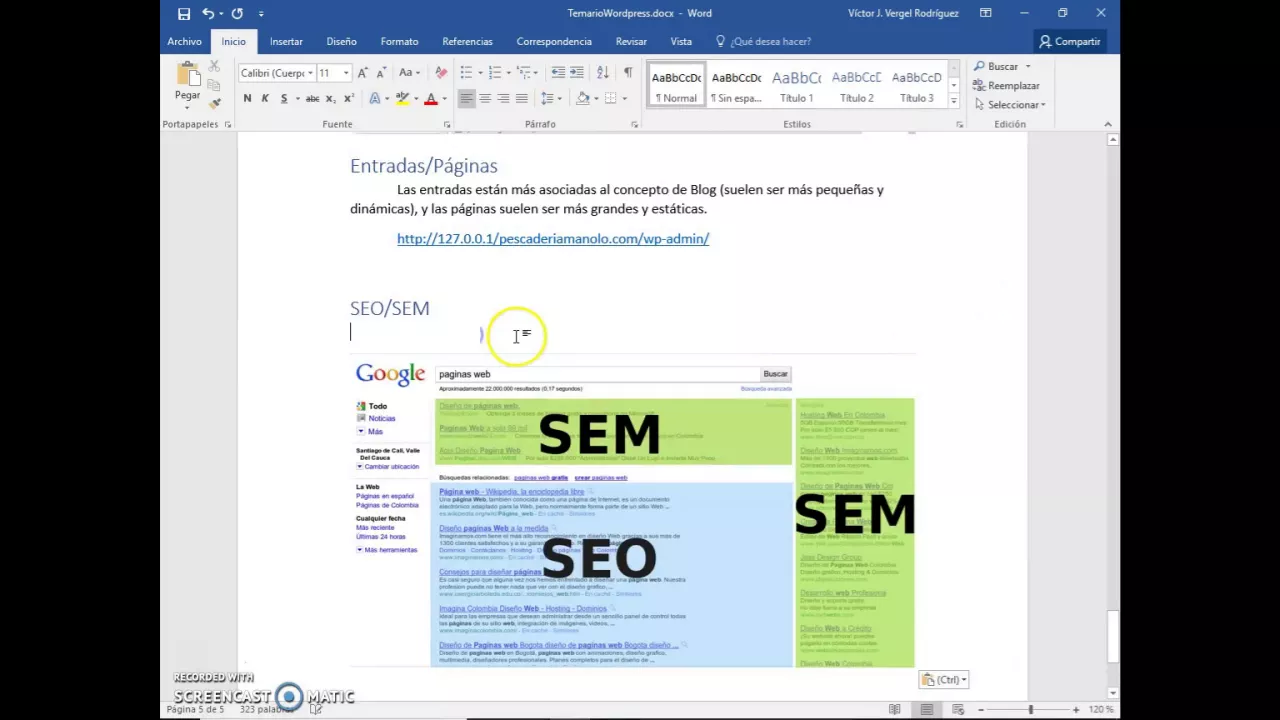Open the Revisar tab
The width and height of the screenshot is (1280, 720).
[631, 42]
